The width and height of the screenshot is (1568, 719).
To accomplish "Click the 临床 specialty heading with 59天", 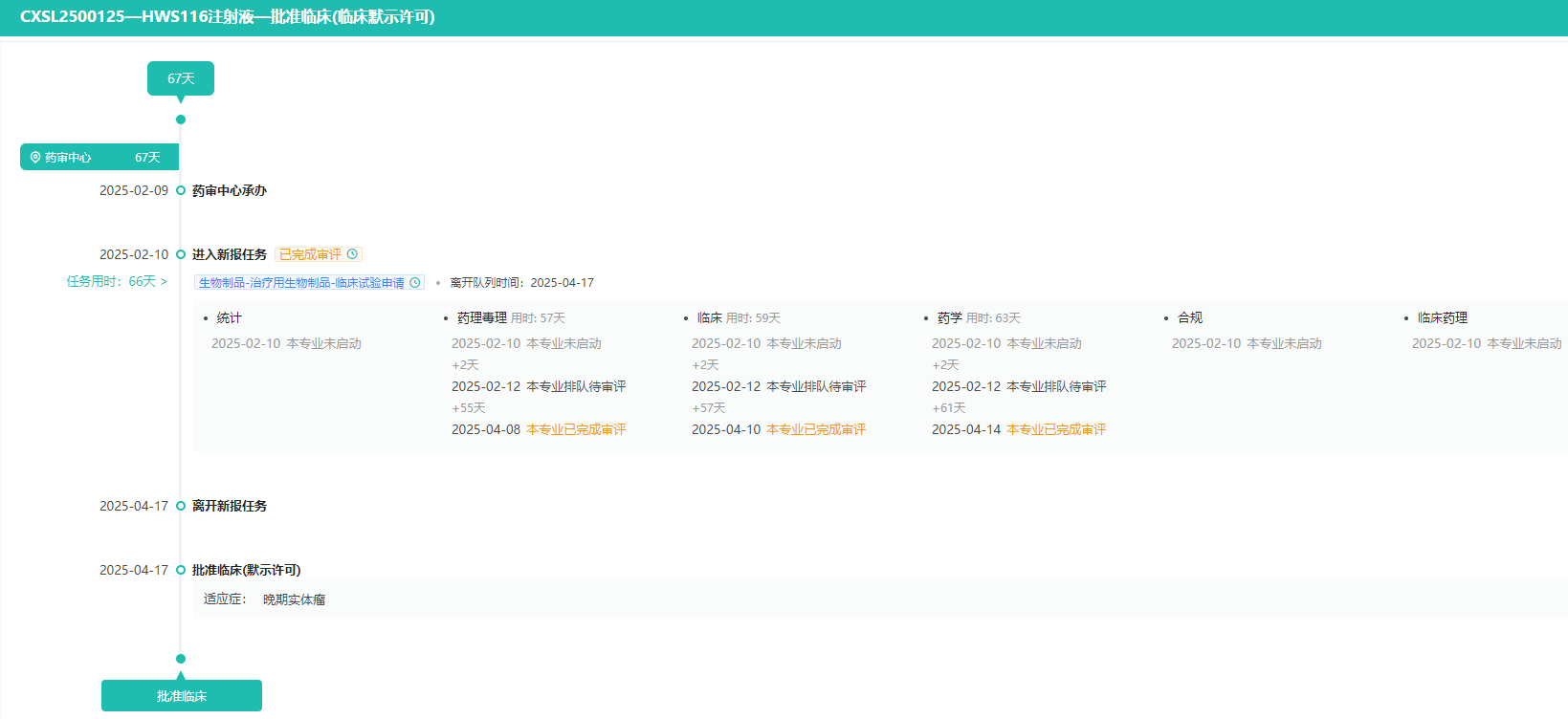I will (710, 318).
